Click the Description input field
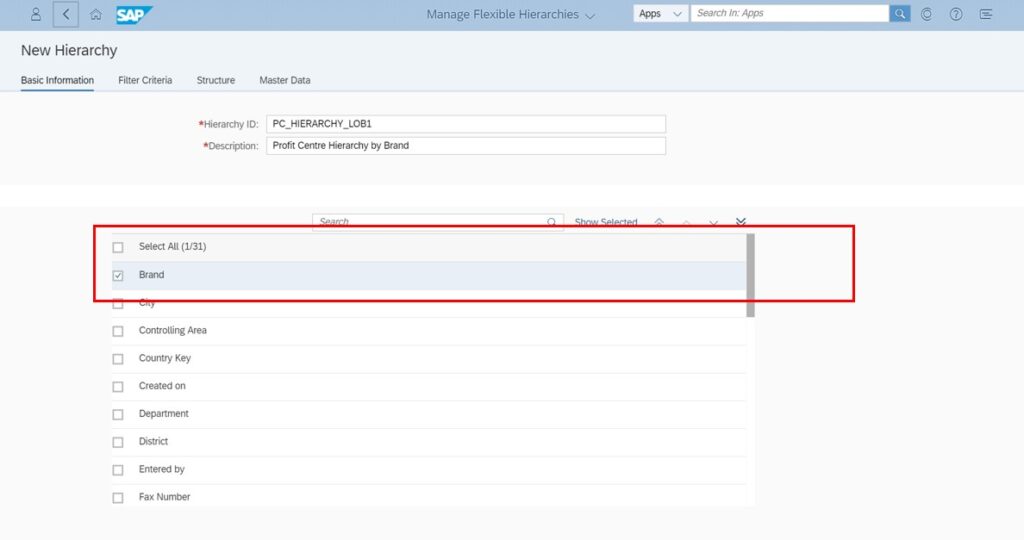Viewport: 1024px width, 540px height. tap(465, 146)
